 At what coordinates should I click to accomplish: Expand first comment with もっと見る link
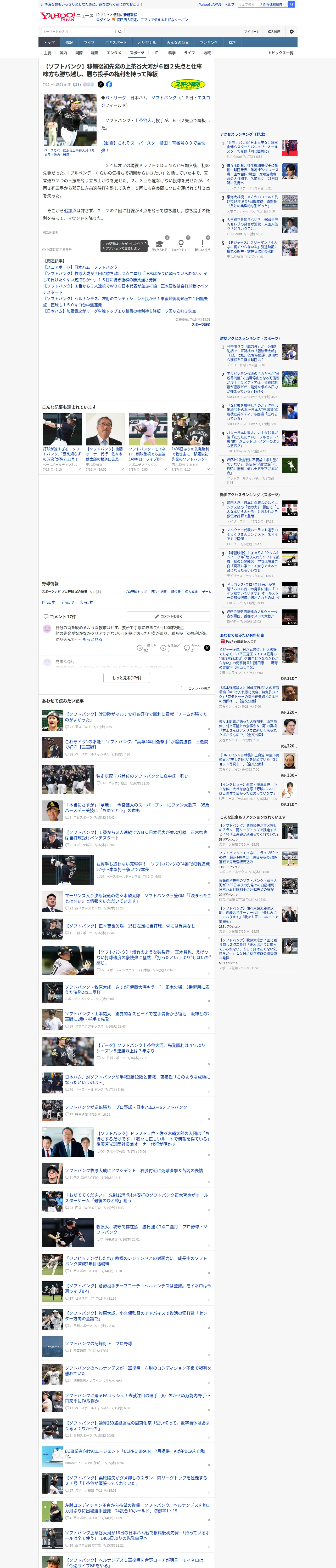[x=93, y=639]
